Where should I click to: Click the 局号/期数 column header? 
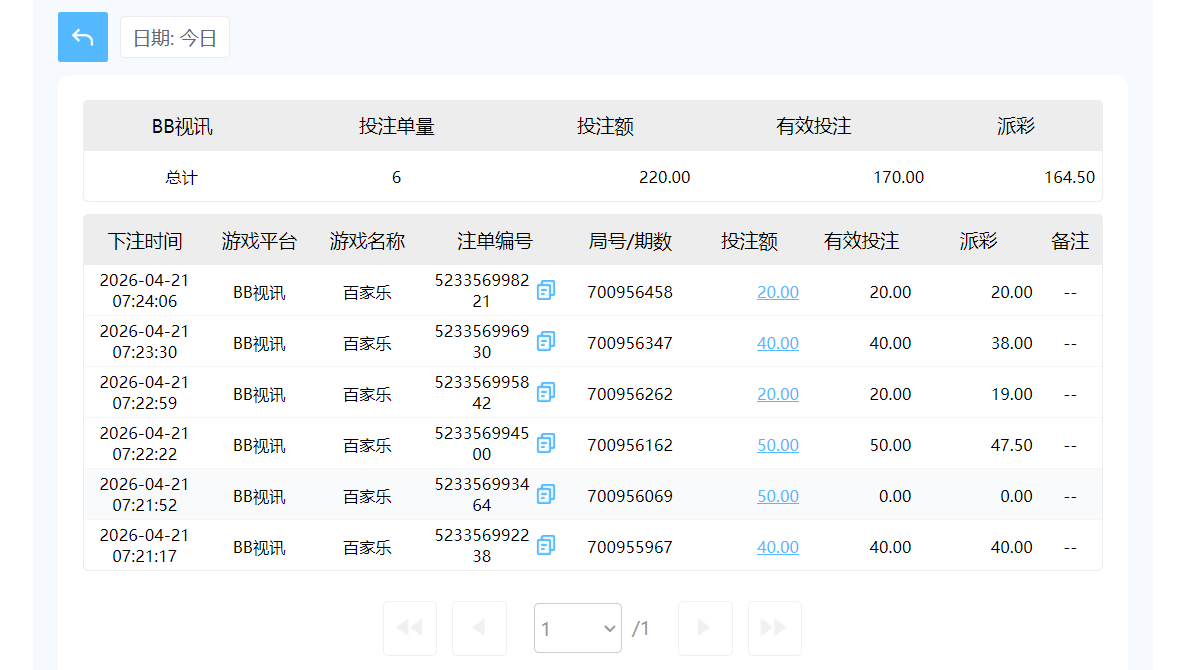630,241
